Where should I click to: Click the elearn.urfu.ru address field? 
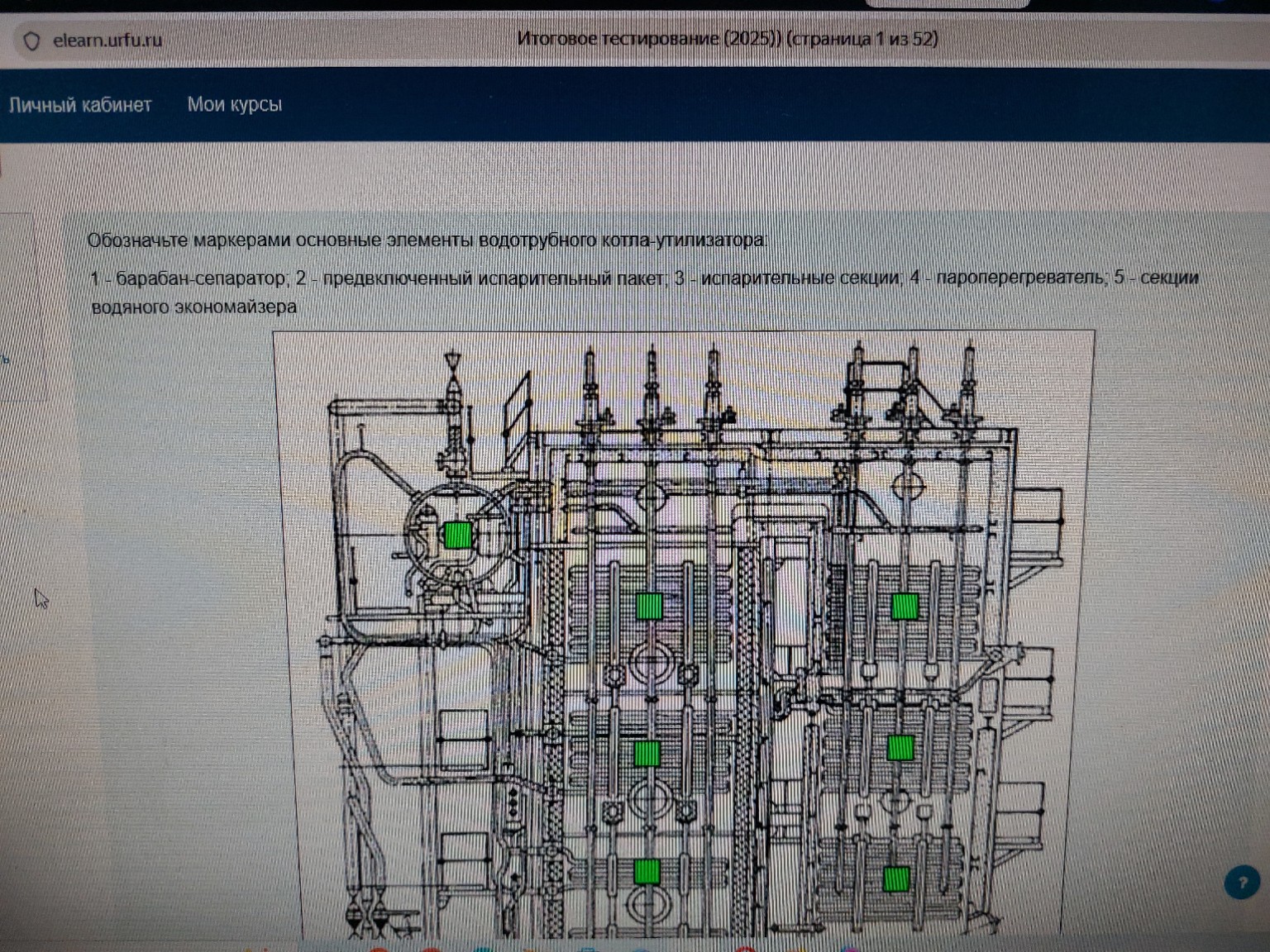107,40
